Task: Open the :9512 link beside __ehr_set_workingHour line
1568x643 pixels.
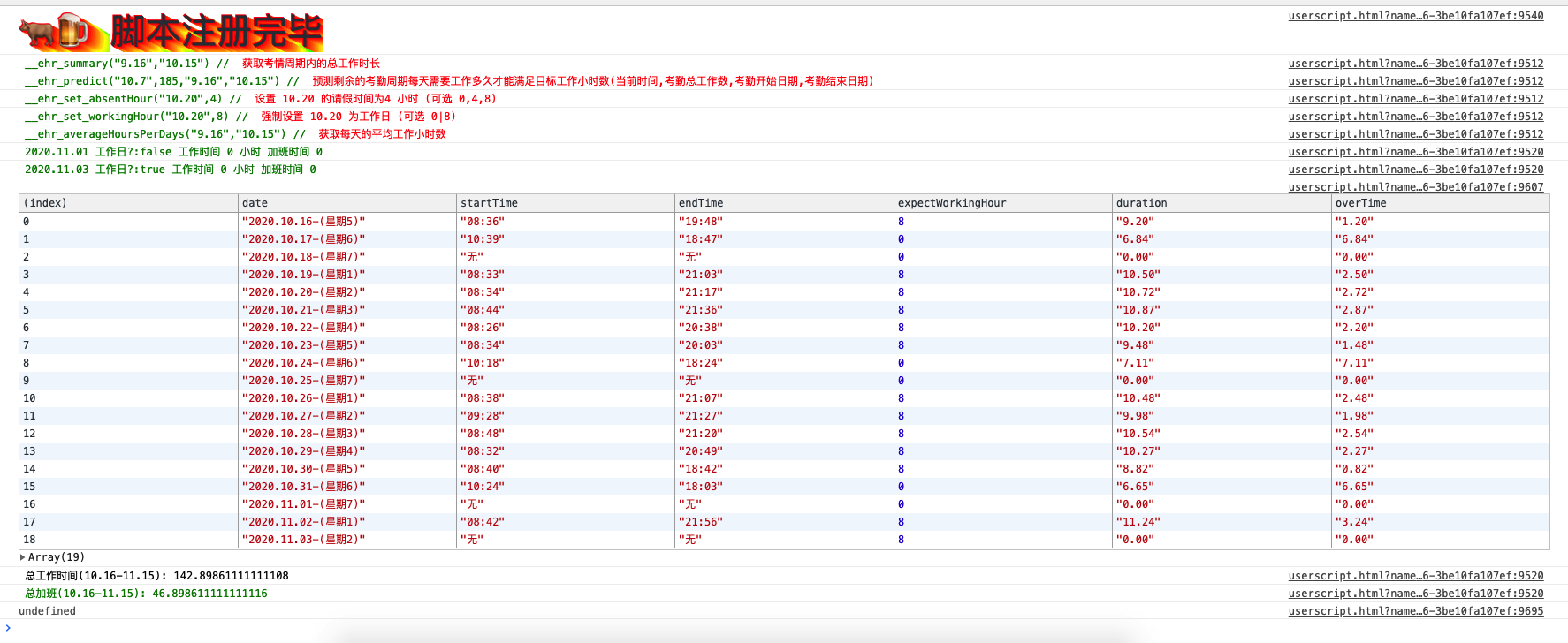Action: tap(1416, 117)
